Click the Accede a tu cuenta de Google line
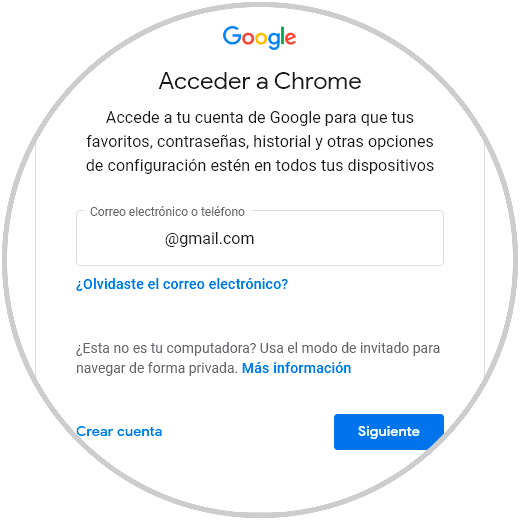Viewport: 520px width, 520px height. (260, 118)
